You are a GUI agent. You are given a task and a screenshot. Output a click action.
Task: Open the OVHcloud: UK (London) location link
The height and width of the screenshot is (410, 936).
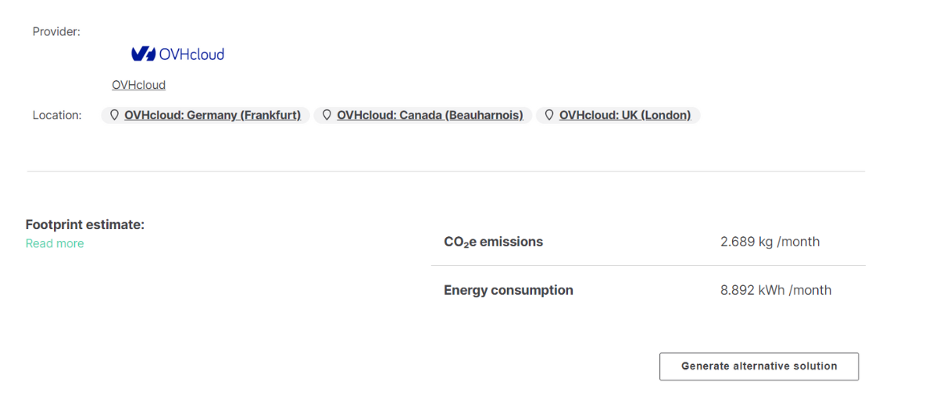625,115
